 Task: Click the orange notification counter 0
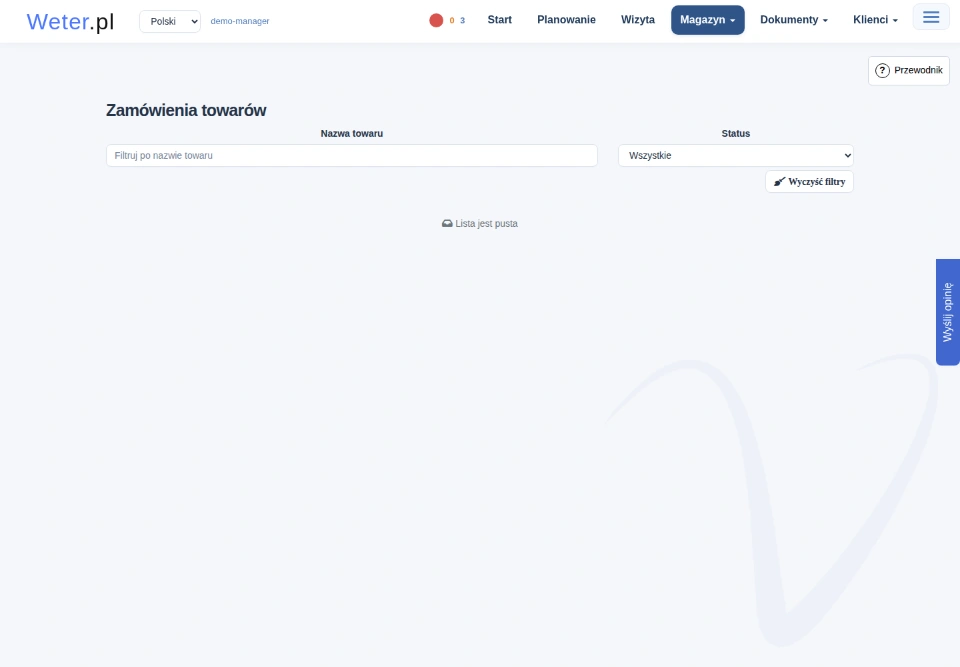coord(452,21)
